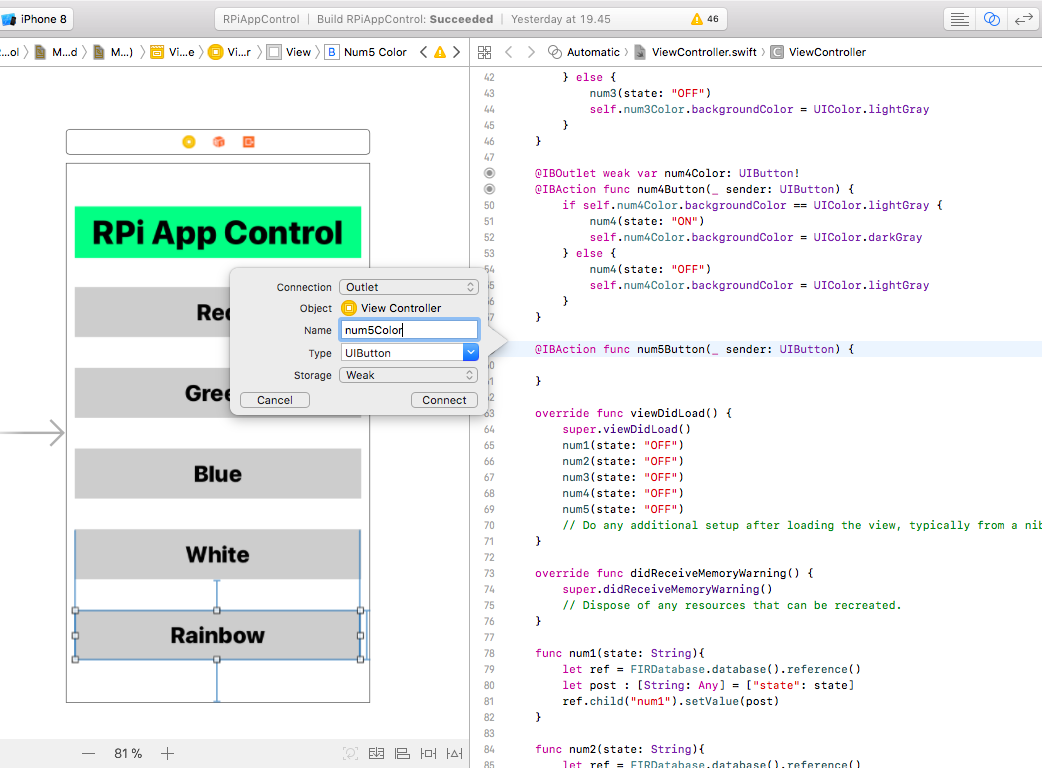This screenshot has height=768, width=1042.
Task: Click the Assistant Editor overlapping-circles icon
Action: click(x=991, y=19)
